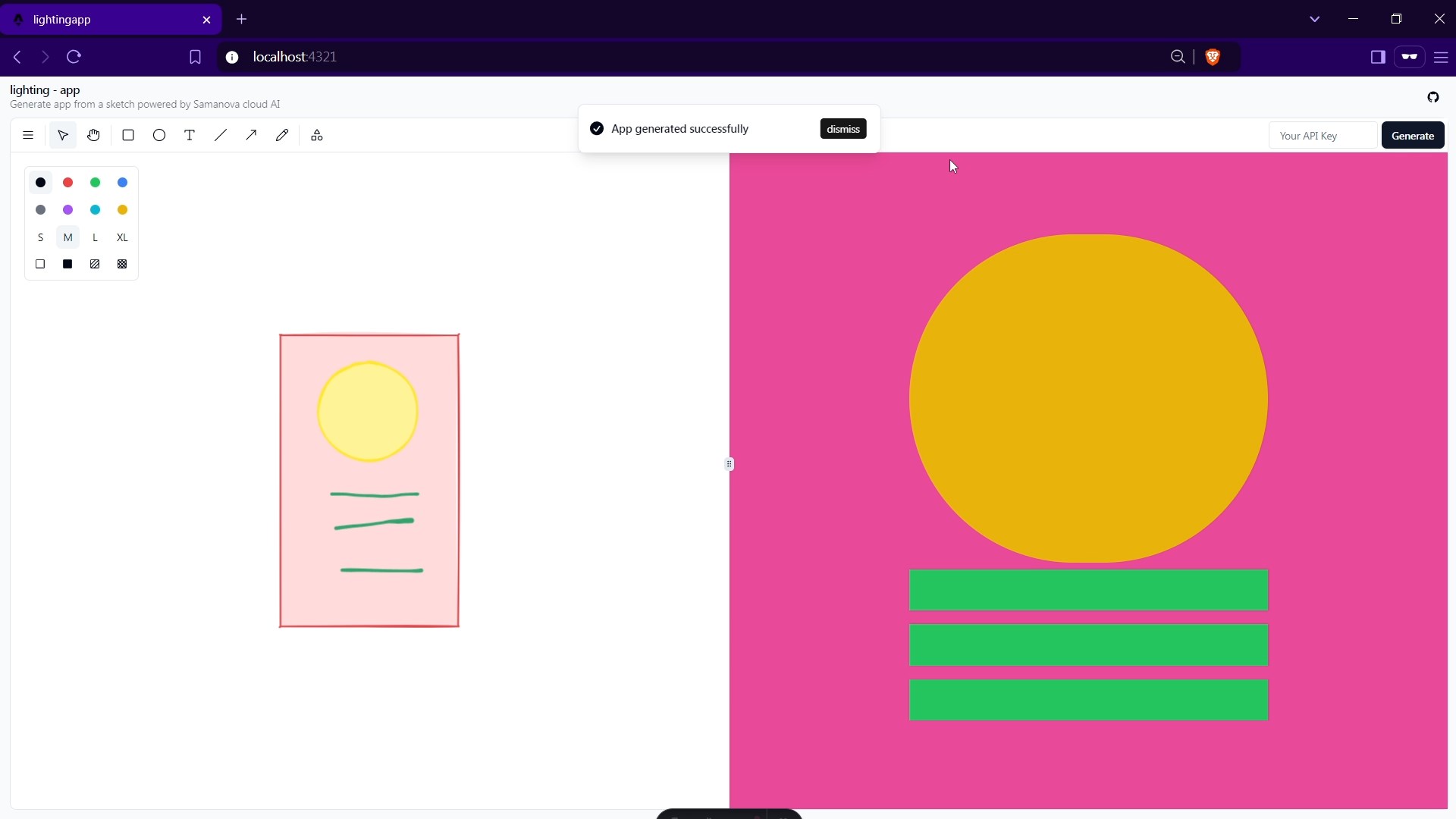Viewport: 1456px width, 819px height.
Task: Select the Arrow tool
Action: (x=251, y=136)
